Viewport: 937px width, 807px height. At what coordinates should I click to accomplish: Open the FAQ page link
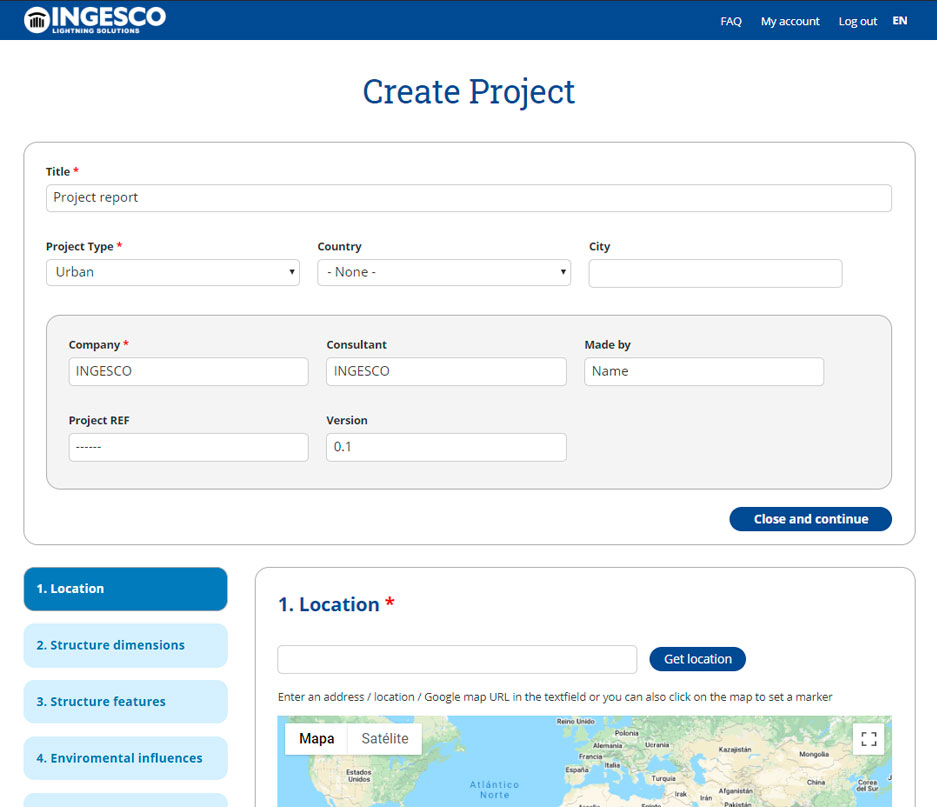[x=731, y=21]
